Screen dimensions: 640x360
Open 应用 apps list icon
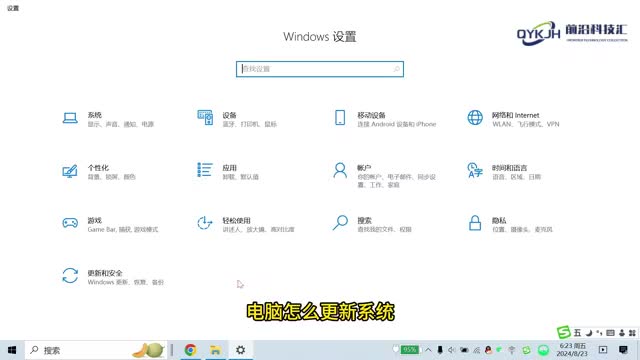pos(204,170)
